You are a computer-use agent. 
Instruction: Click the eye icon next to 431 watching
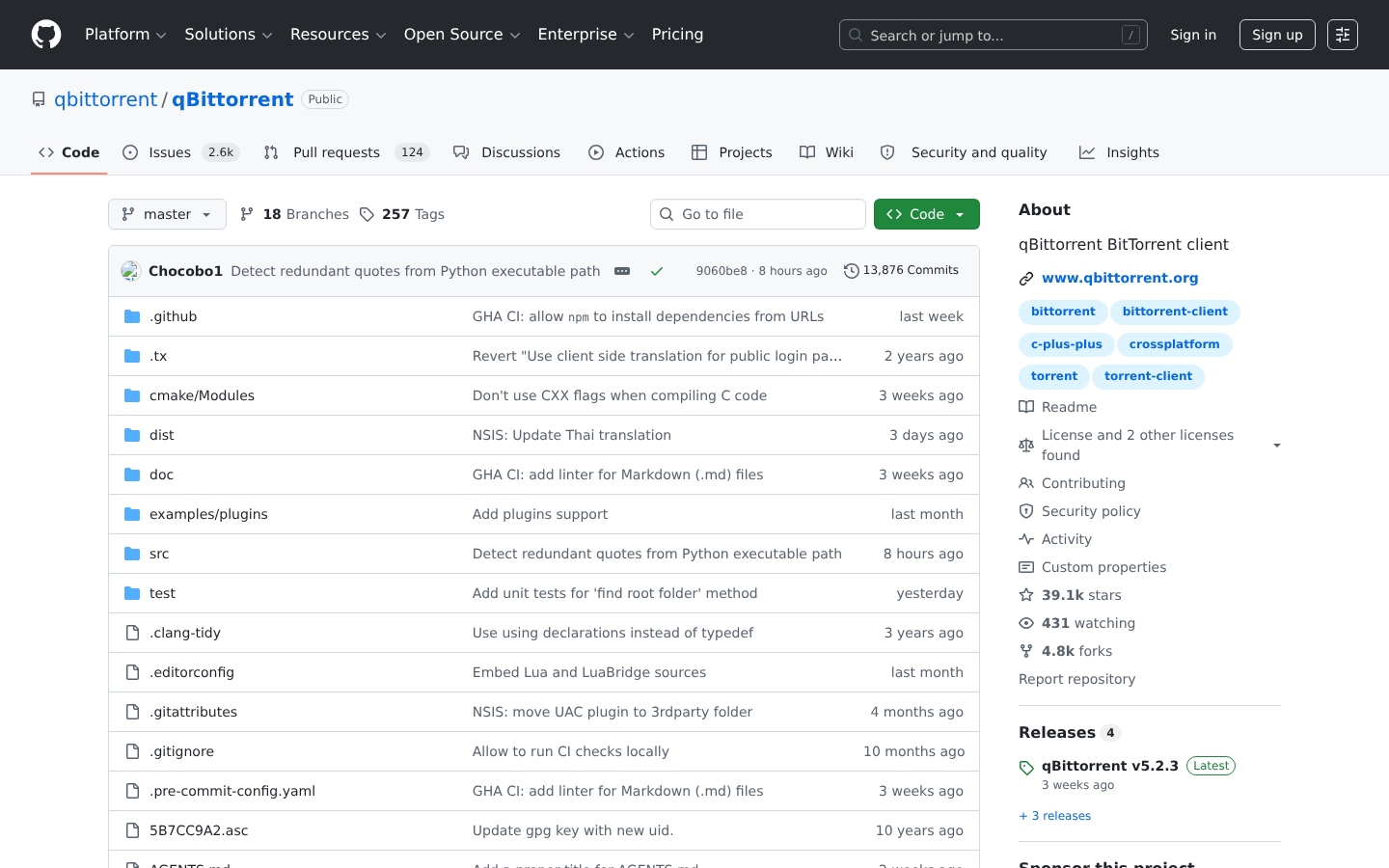click(1026, 623)
